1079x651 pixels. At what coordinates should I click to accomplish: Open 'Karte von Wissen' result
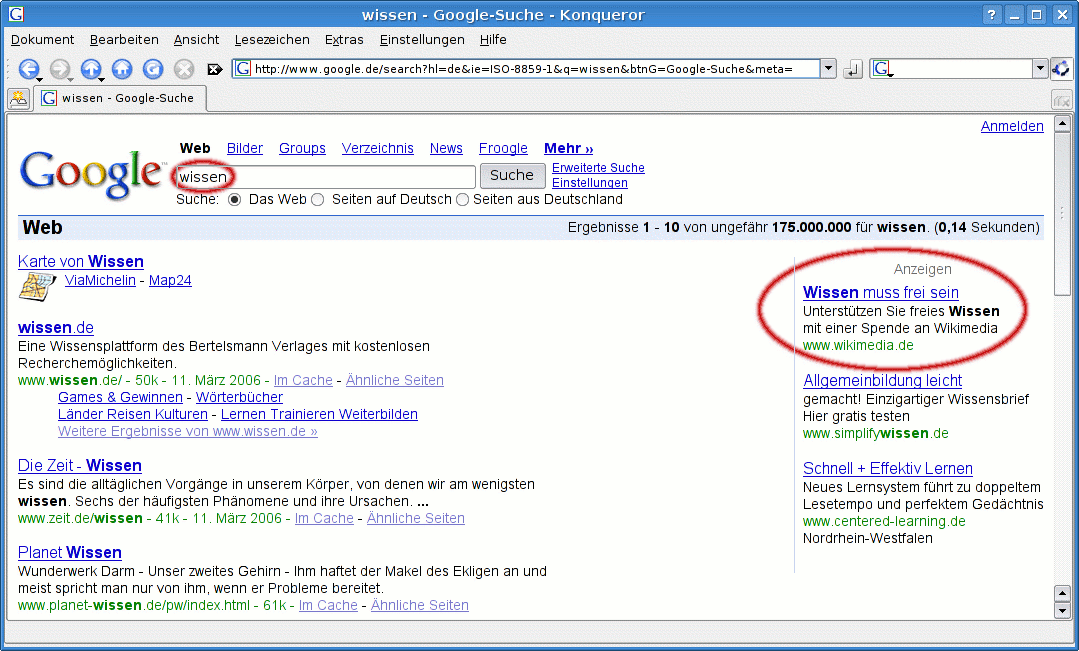click(x=81, y=262)
